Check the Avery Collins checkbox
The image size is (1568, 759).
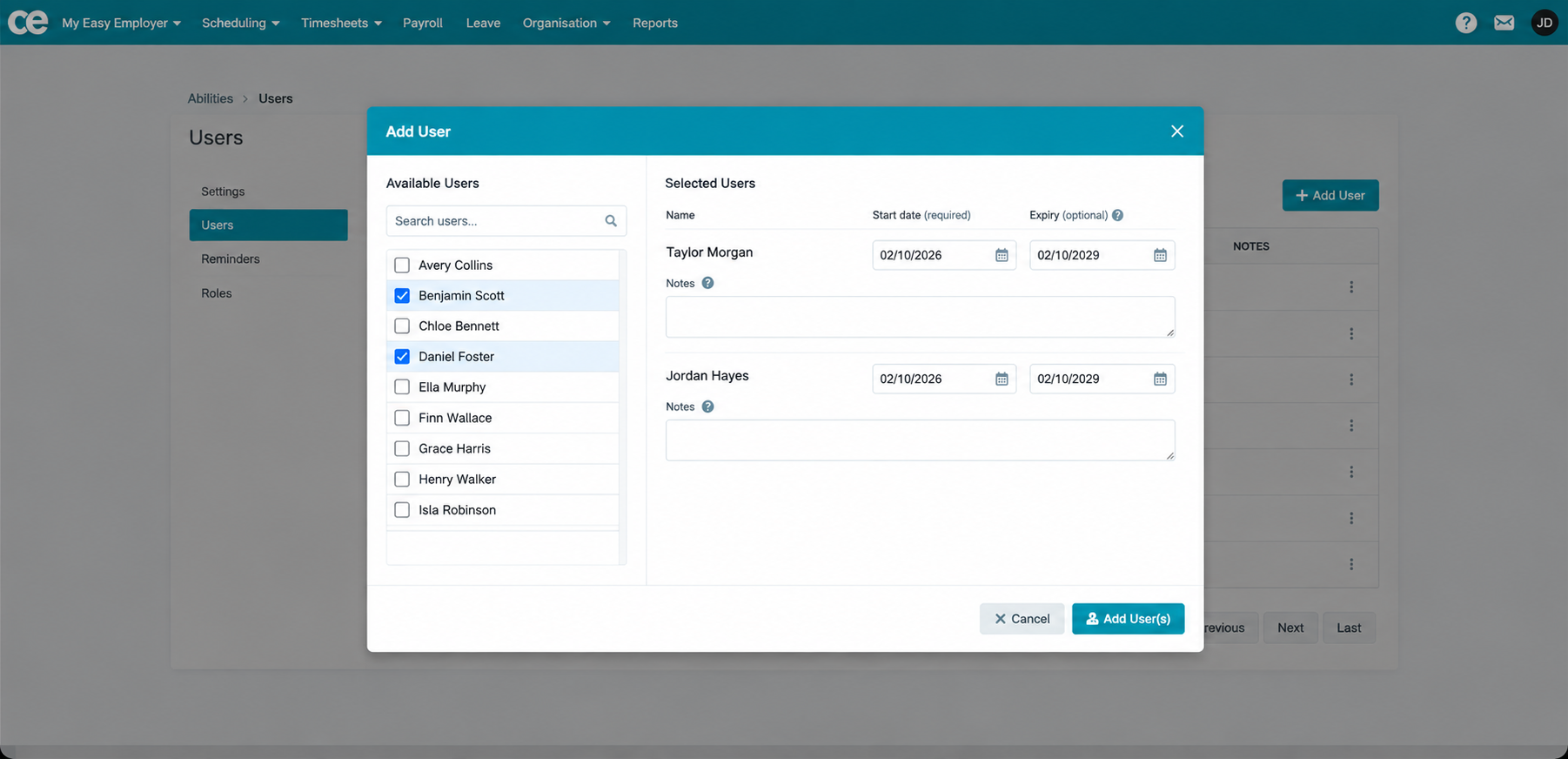coord(402,265)
